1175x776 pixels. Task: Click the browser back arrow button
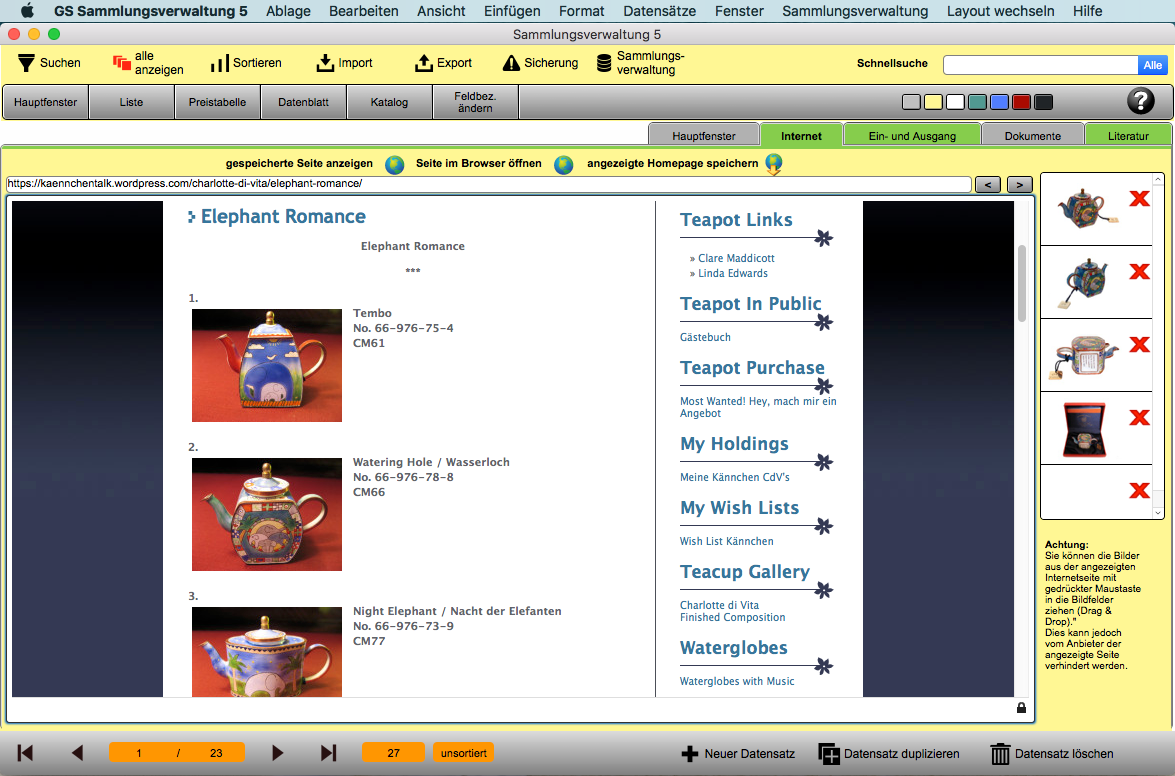(987, 185)
